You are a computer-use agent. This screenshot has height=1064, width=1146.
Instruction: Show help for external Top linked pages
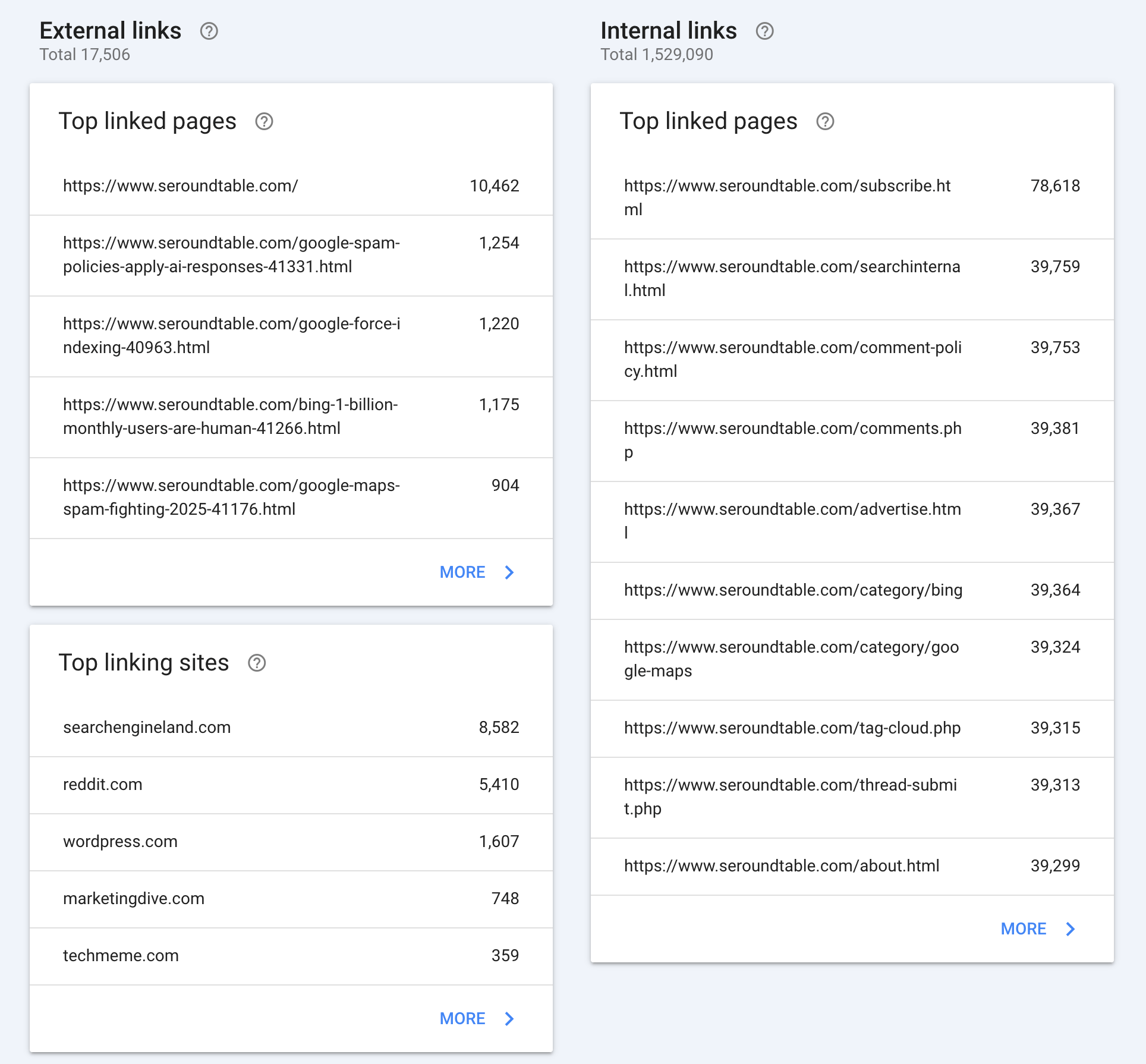(264, 121)
